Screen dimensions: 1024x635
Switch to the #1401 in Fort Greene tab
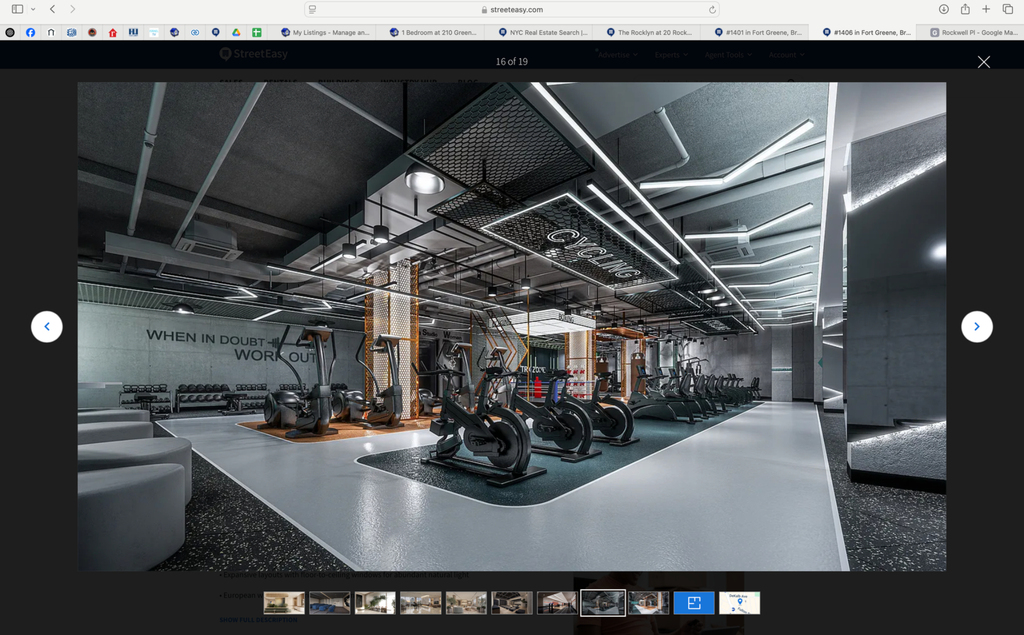(757, 32)
